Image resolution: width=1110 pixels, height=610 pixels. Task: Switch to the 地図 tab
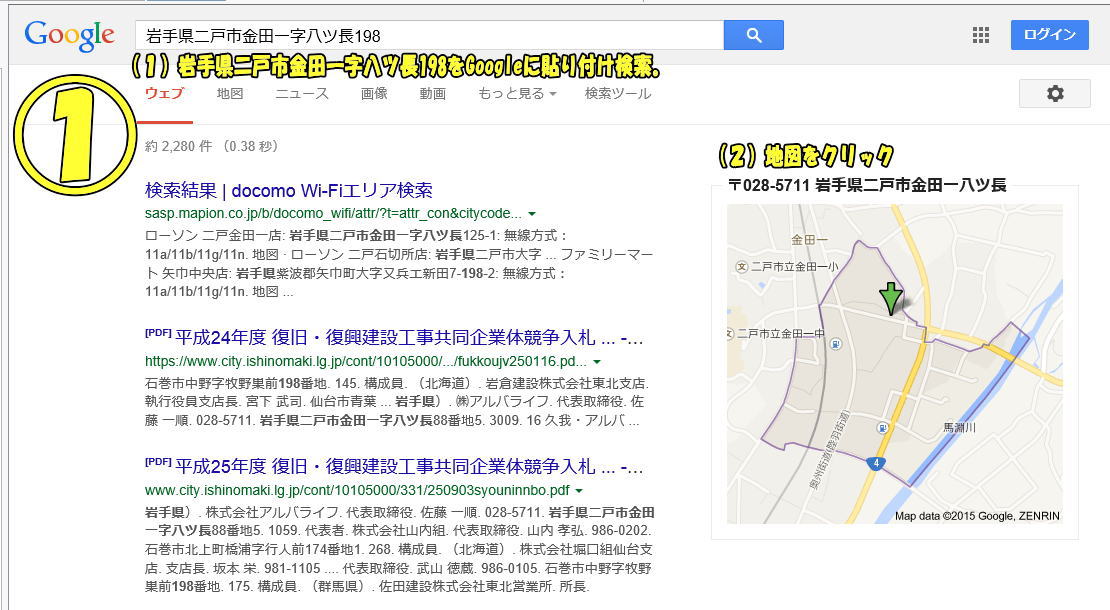pos(230,93)
